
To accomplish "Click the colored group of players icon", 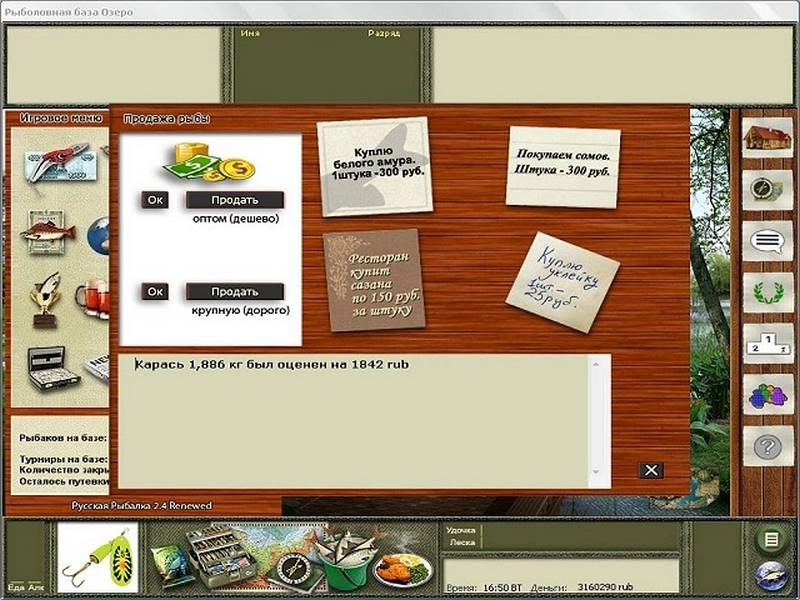I will [766, 394].
